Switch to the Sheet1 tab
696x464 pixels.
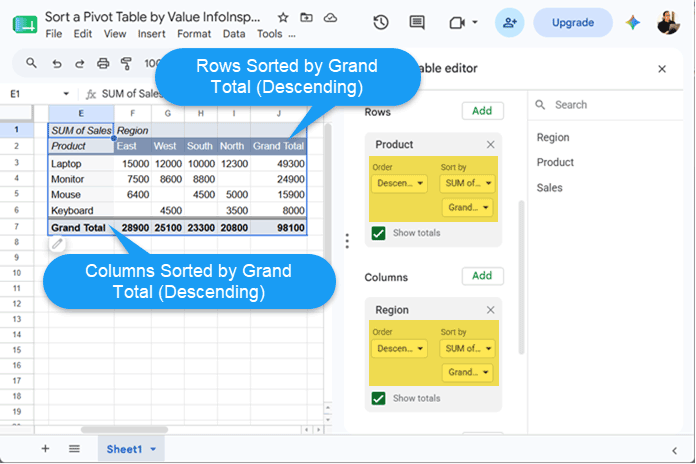tap(124, 449)
